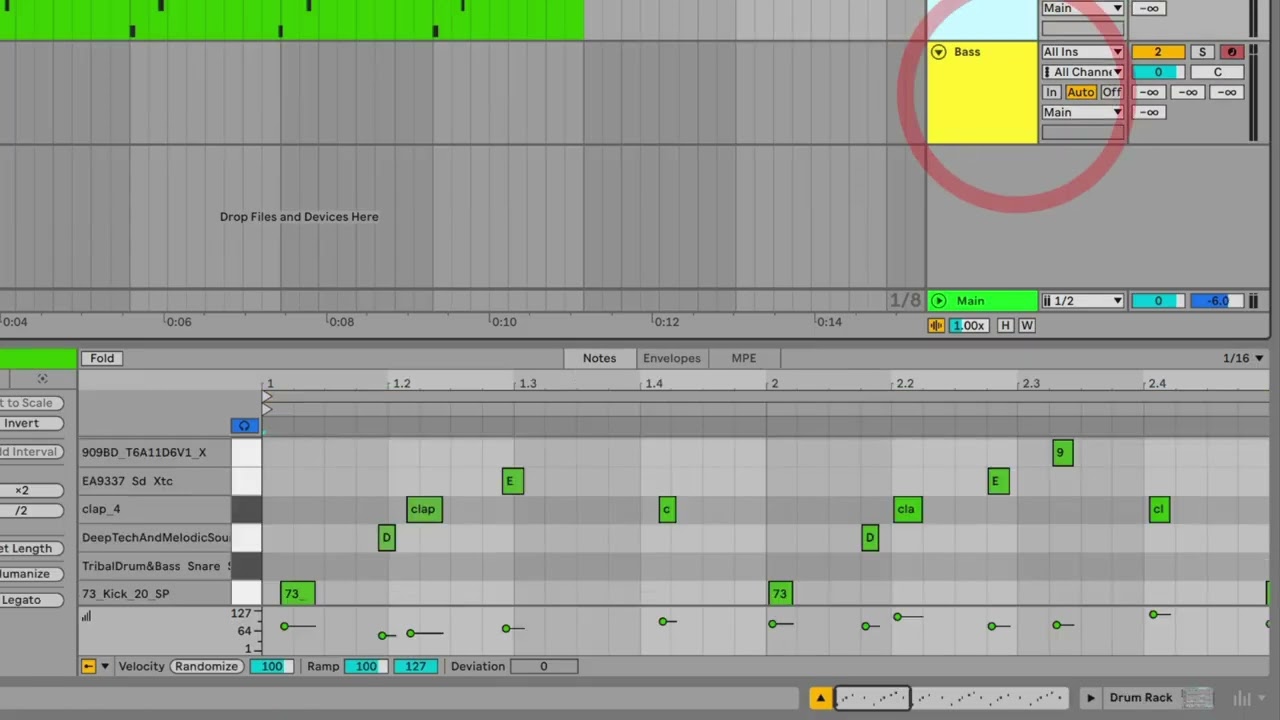Click the loop start marker at bar 1
This screenshot has height=720, width=1280.
pyautogui.click(x=267, y=397)
